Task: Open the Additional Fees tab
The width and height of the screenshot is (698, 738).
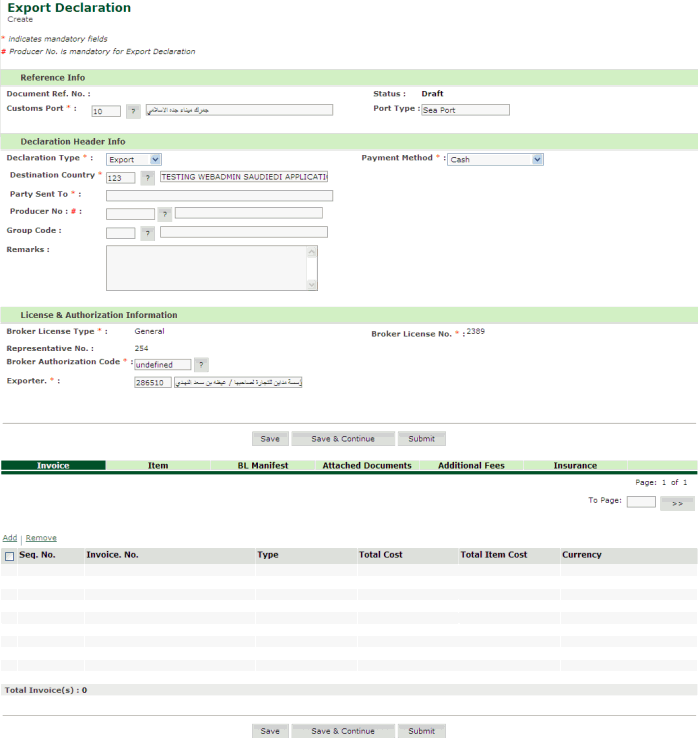Action: (471, 466)
